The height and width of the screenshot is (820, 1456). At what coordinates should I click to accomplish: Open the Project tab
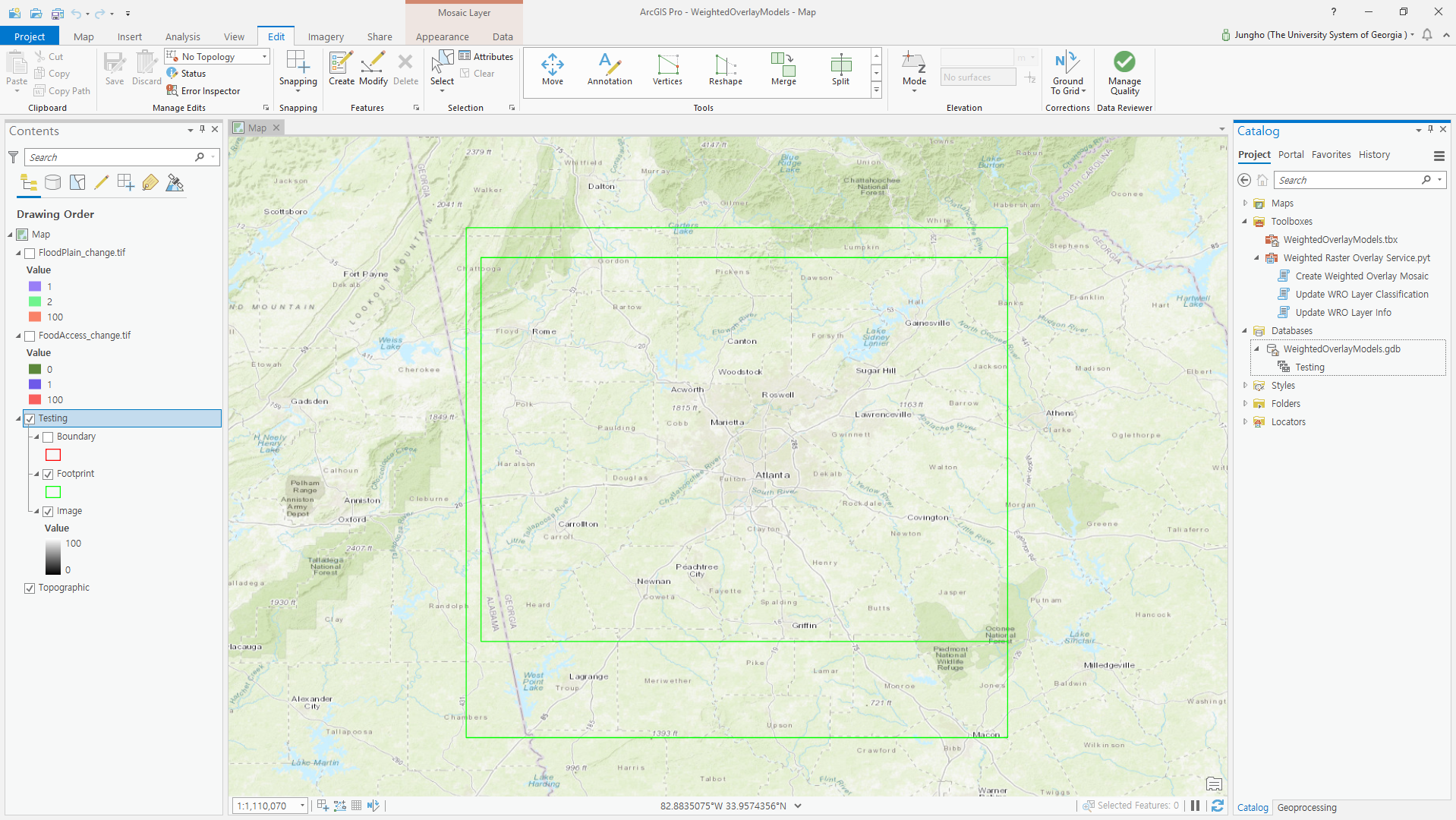(30, 36)
